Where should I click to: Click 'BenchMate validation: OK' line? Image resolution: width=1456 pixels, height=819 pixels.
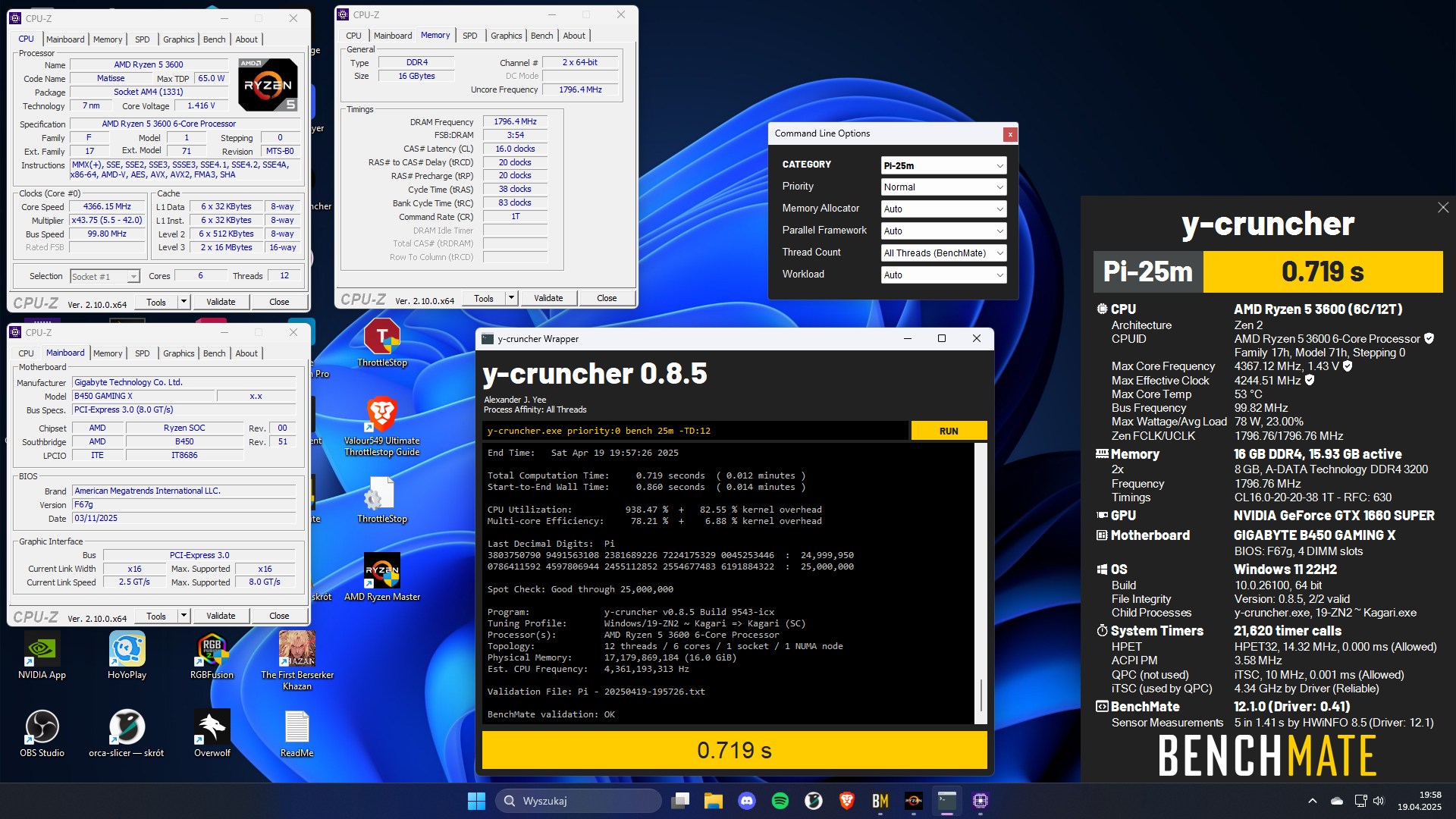[x=551, y=714]
